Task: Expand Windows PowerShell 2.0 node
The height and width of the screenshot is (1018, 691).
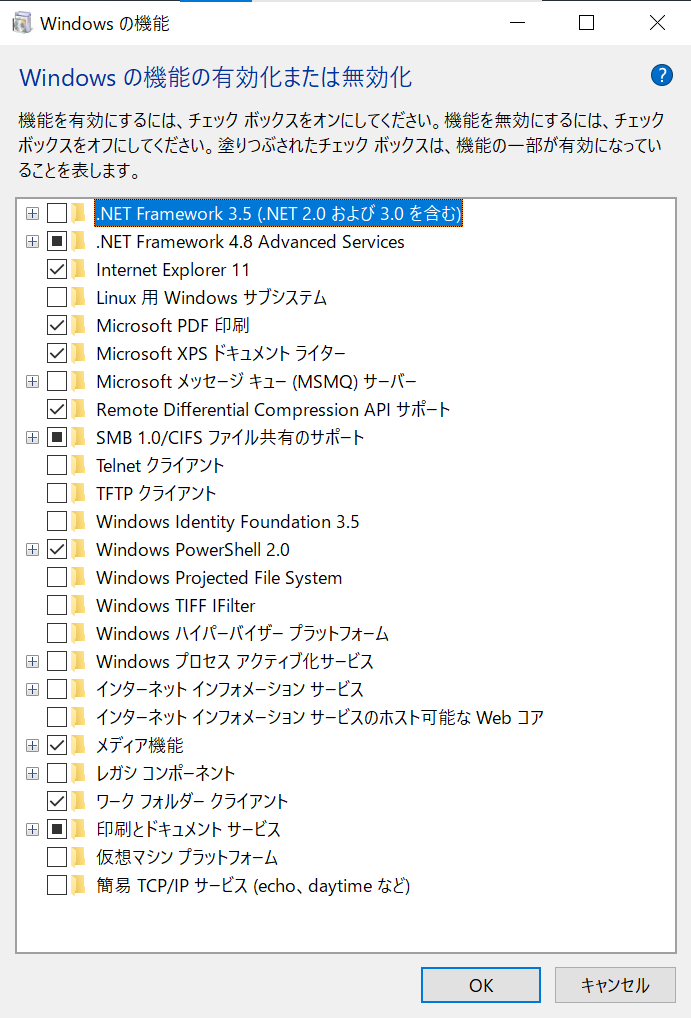Action: 32,549
